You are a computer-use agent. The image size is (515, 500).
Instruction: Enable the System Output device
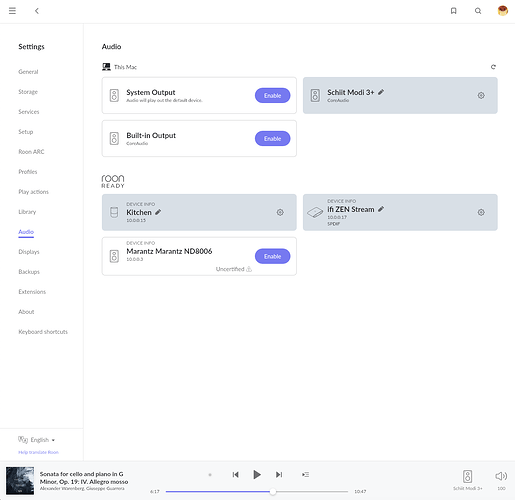(x=272, y=96)
